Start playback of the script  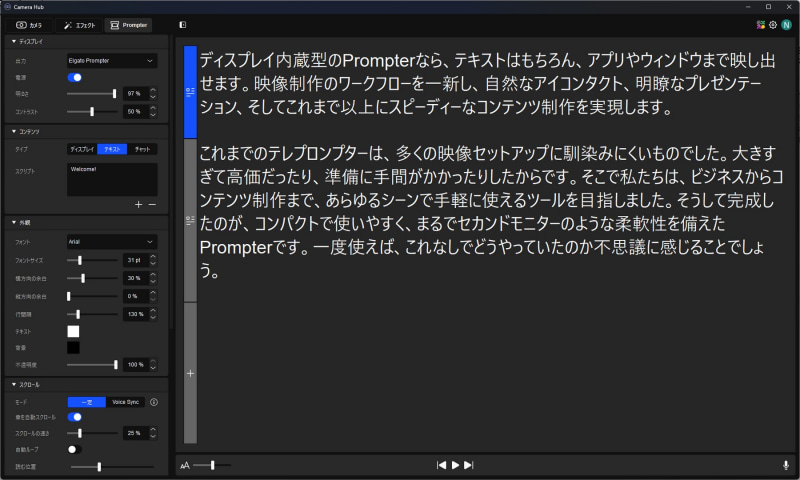pos(455,465)
